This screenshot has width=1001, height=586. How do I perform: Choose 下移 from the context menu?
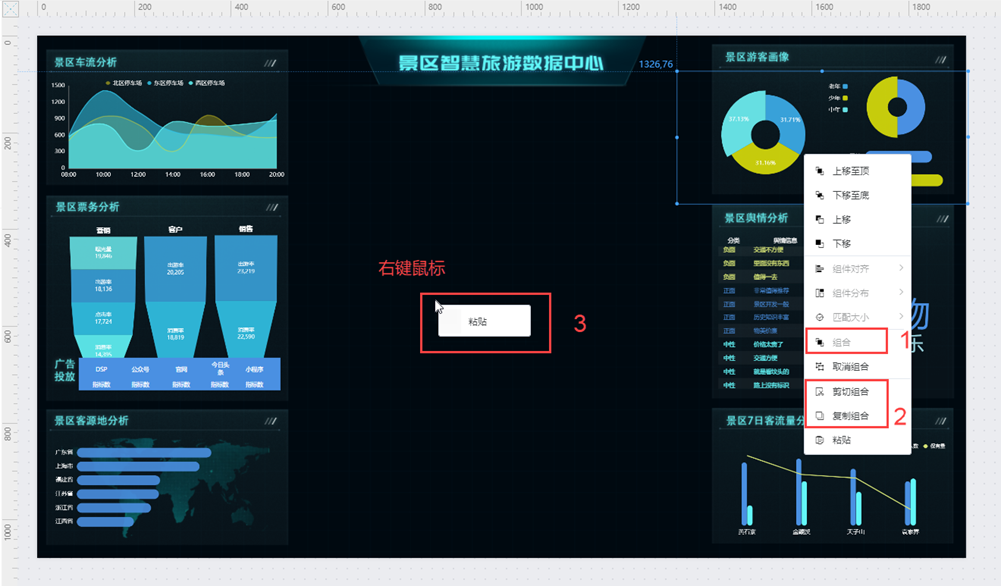click(857, 244)
